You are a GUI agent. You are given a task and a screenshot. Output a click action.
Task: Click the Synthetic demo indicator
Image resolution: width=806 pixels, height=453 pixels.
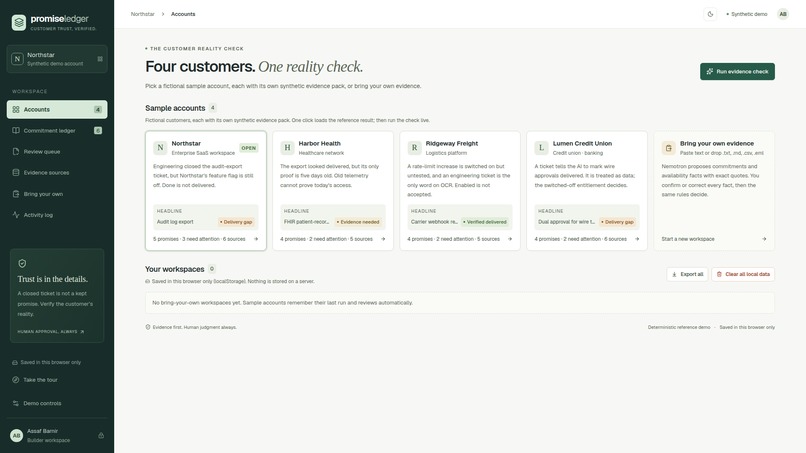point(747,14)
